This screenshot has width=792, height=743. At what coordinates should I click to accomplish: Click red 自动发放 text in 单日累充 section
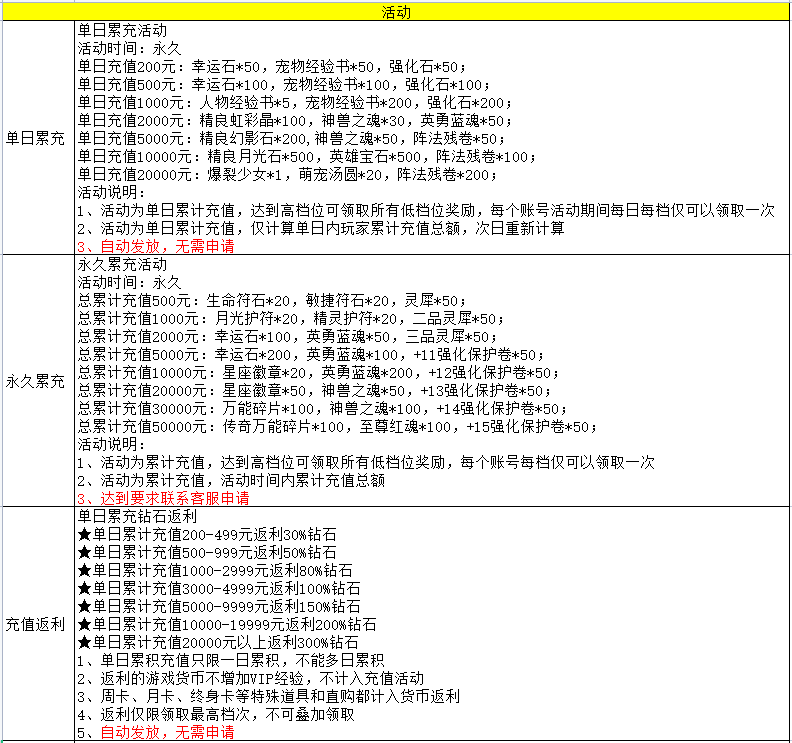pos(130,246)
